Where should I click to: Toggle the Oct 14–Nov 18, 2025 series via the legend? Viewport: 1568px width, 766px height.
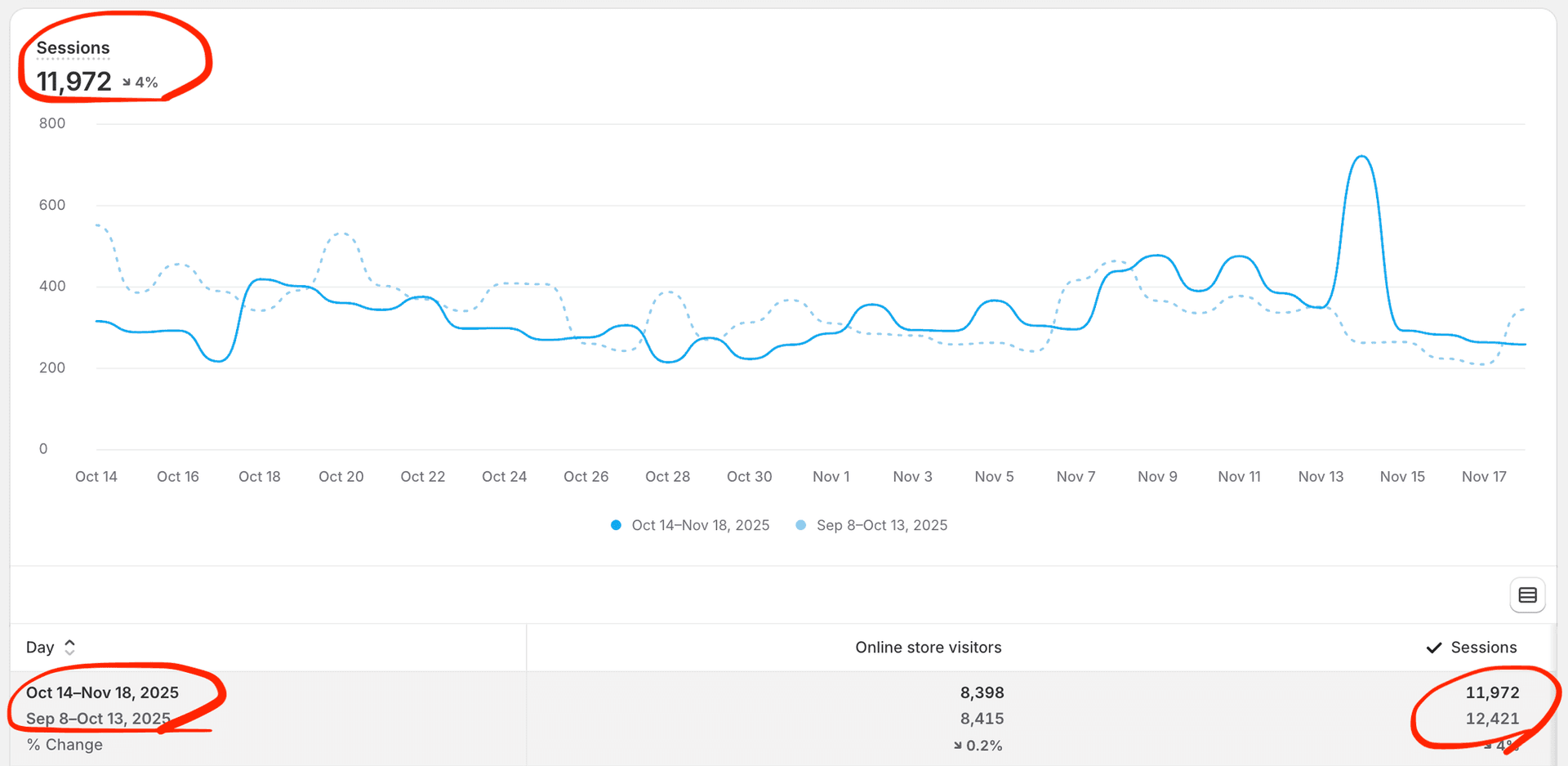pos(700,525)
